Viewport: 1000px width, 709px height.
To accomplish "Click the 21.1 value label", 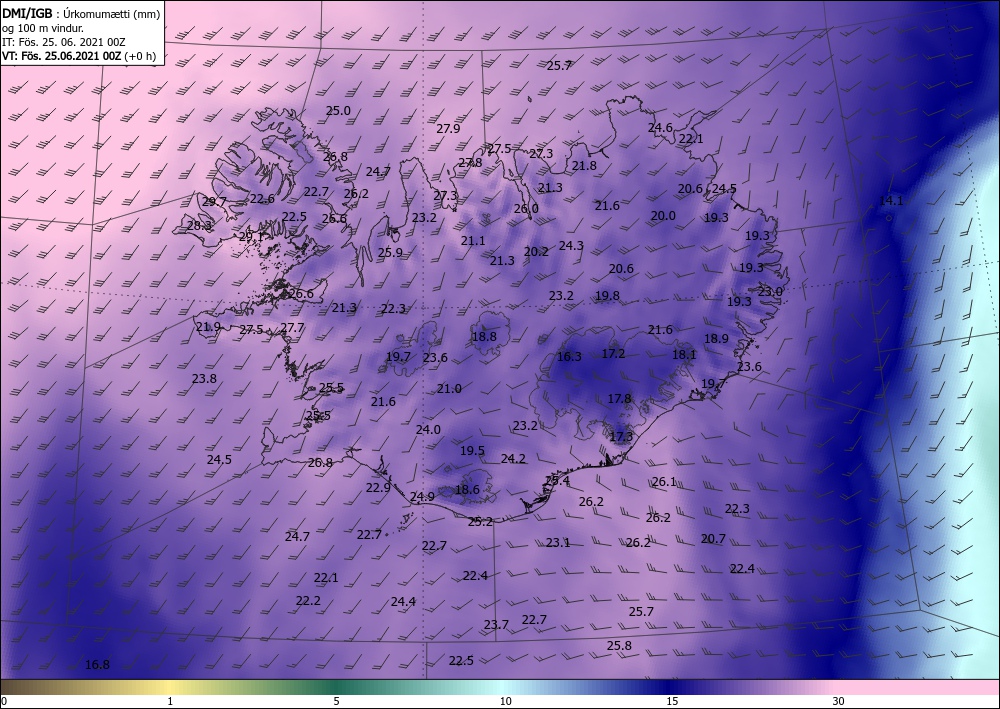I will (473, 240).
